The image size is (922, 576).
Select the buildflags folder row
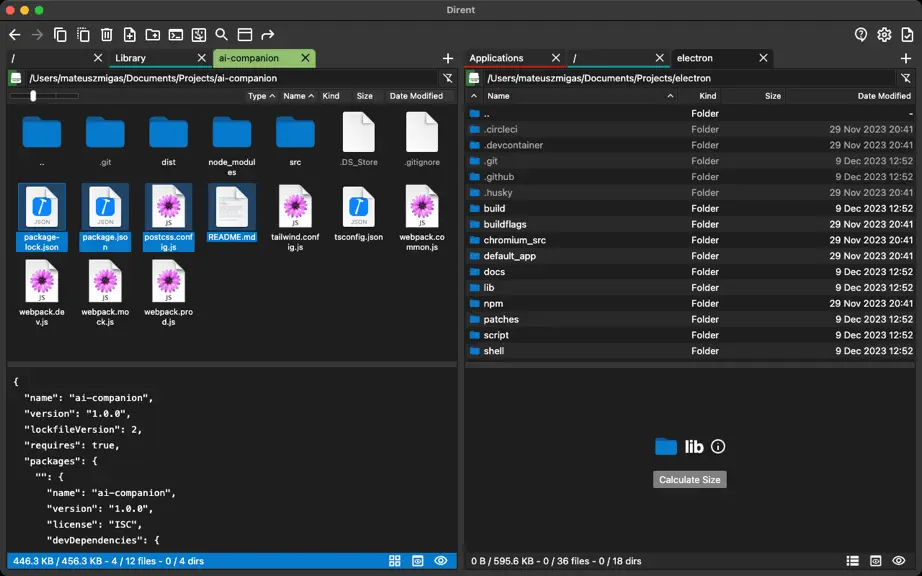click(690, 224)
